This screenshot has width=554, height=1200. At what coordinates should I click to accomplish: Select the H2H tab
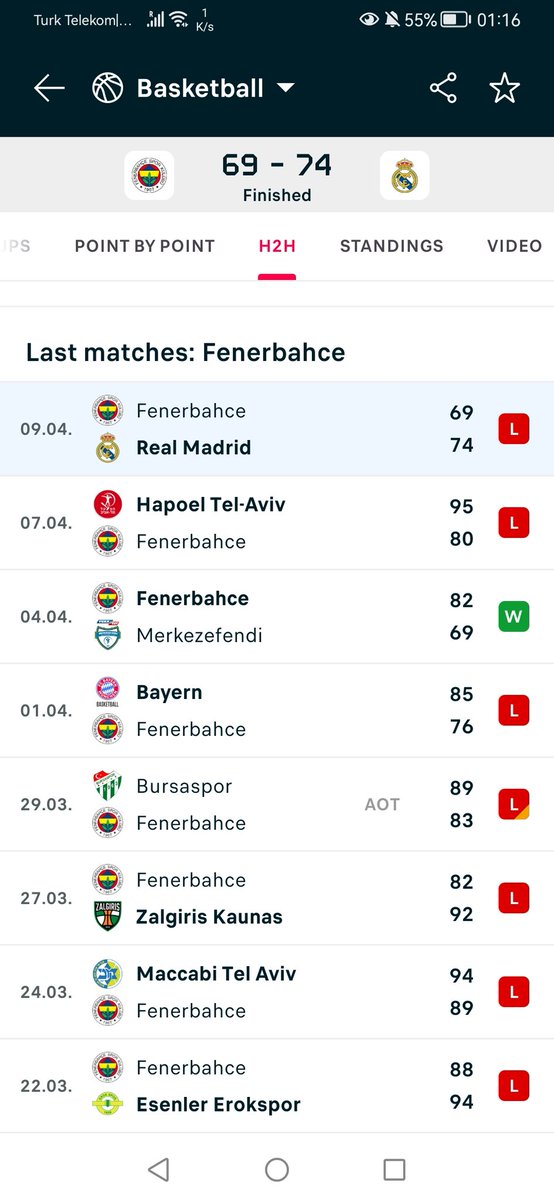click(277, 246)
